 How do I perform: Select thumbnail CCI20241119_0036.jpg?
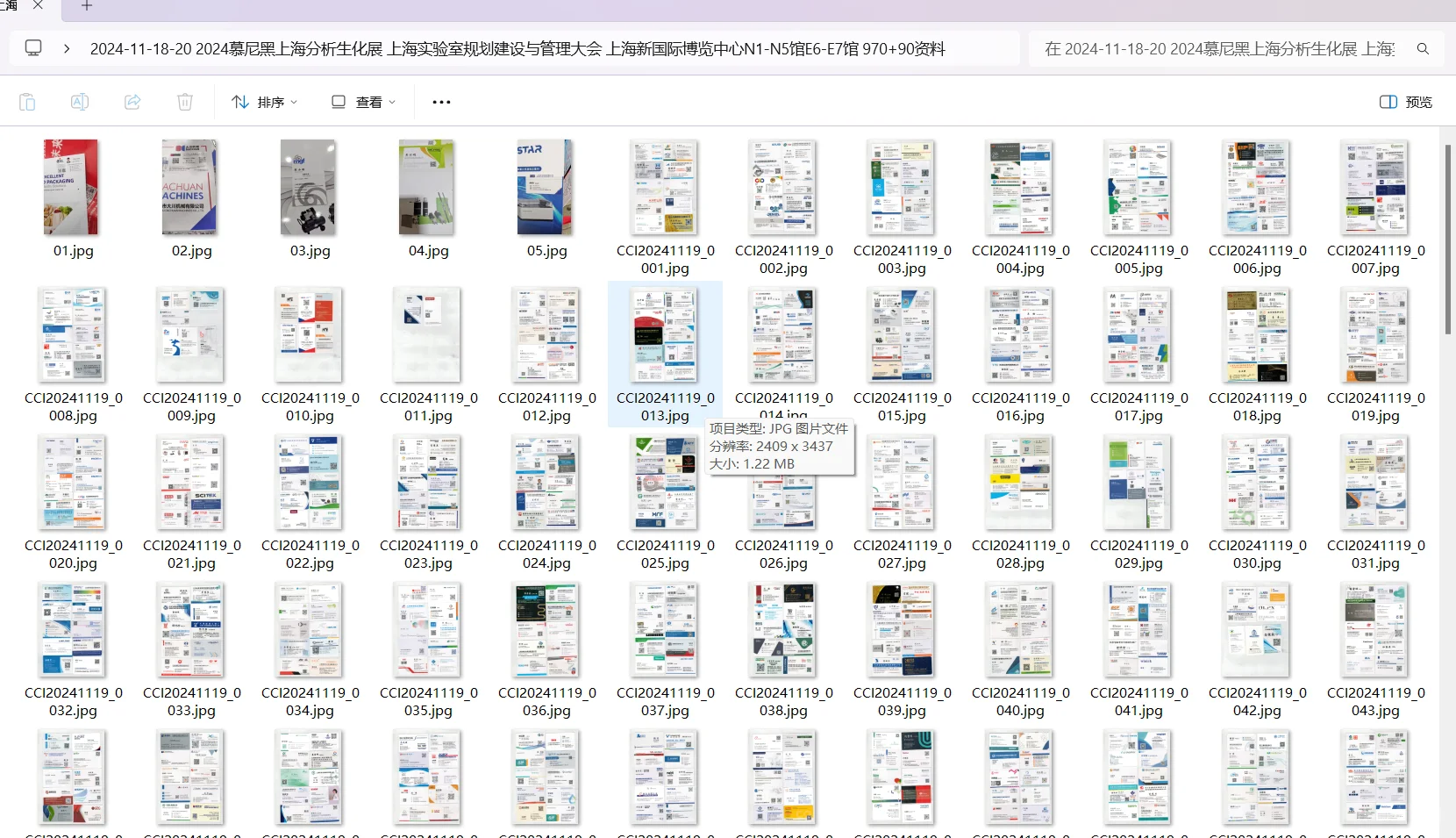(x=546, y=629)
